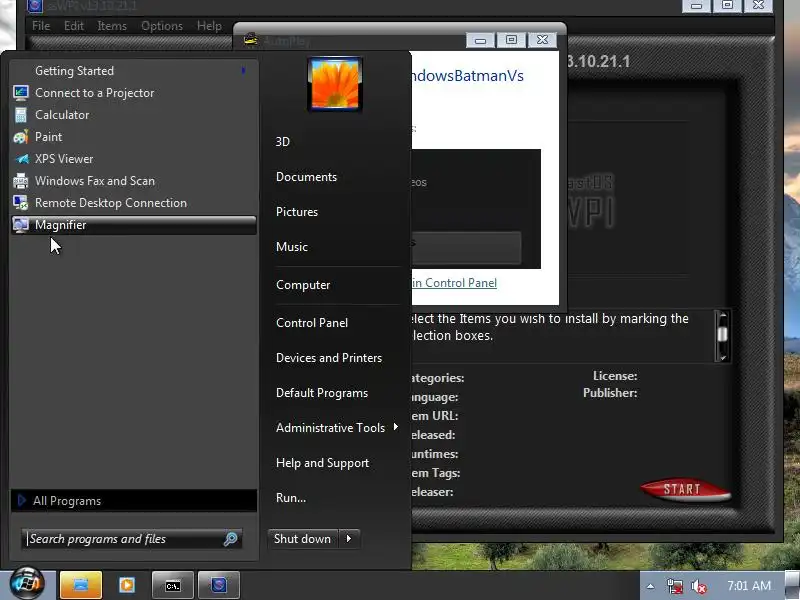Viewport: 800px width, 600px height.
Task: Click the Shut down button
Action: pos(303,539)
